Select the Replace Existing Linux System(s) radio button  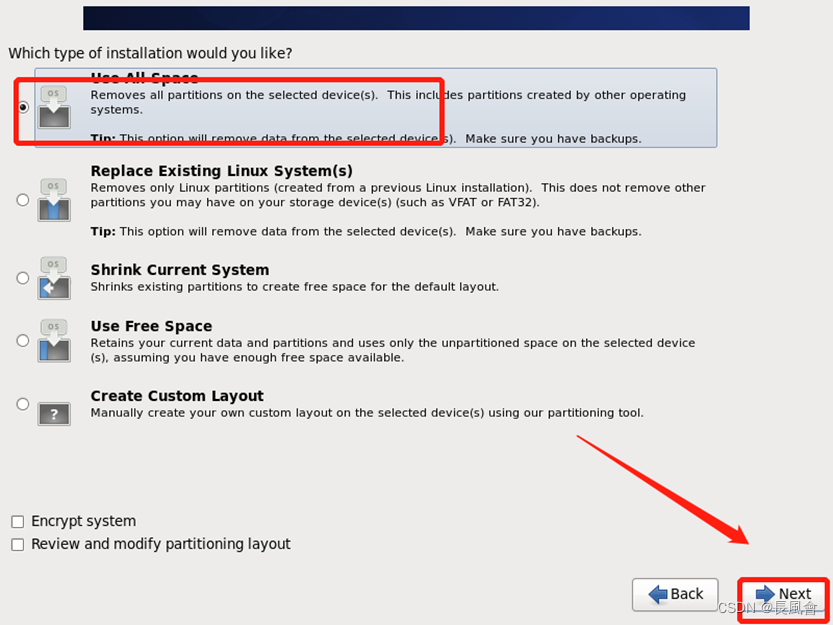click(23, 200)
